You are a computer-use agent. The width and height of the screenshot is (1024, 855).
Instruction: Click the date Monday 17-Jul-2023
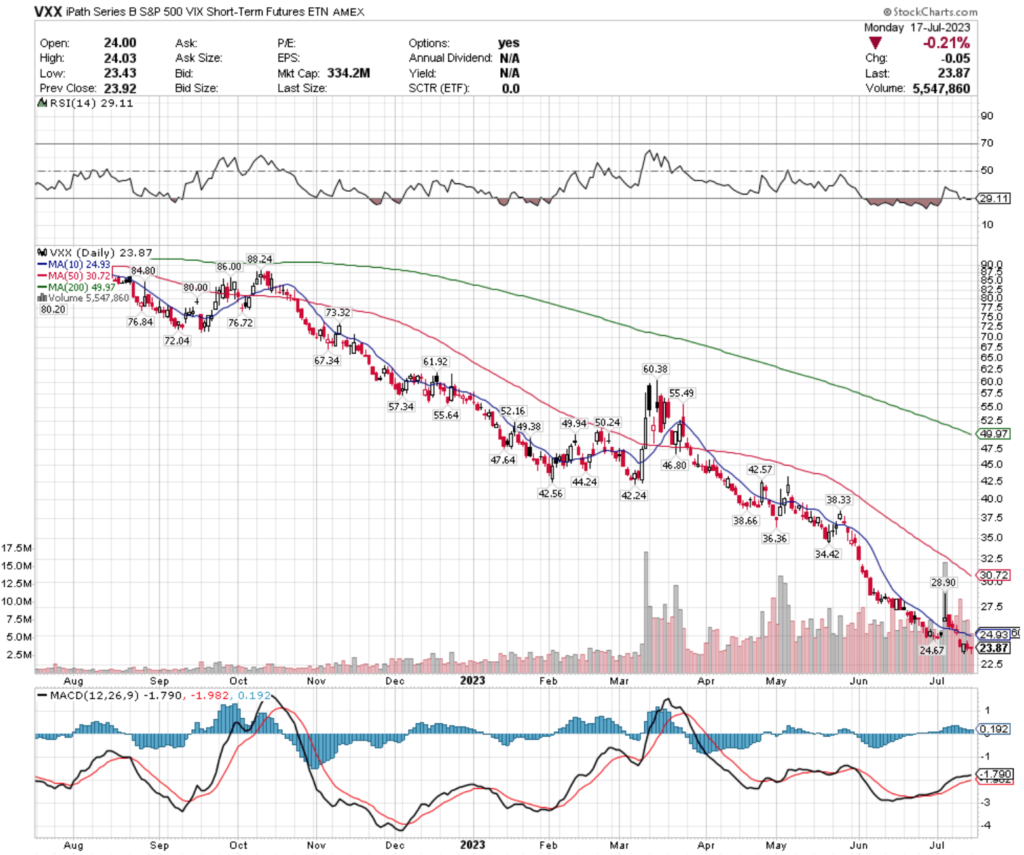pos(917,27)
